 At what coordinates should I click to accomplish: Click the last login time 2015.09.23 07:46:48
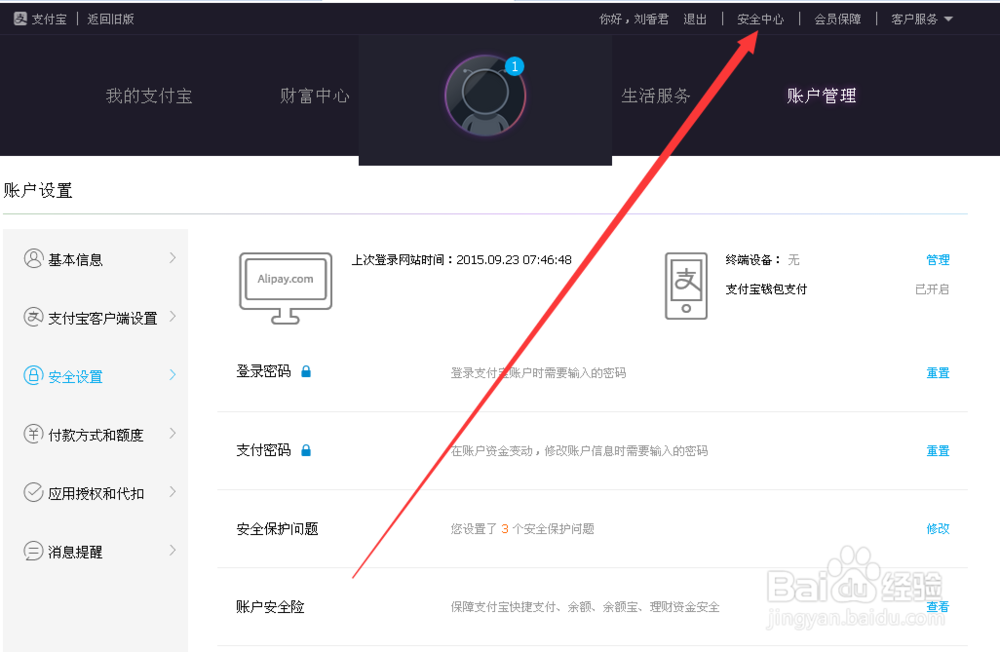point(514,260)
